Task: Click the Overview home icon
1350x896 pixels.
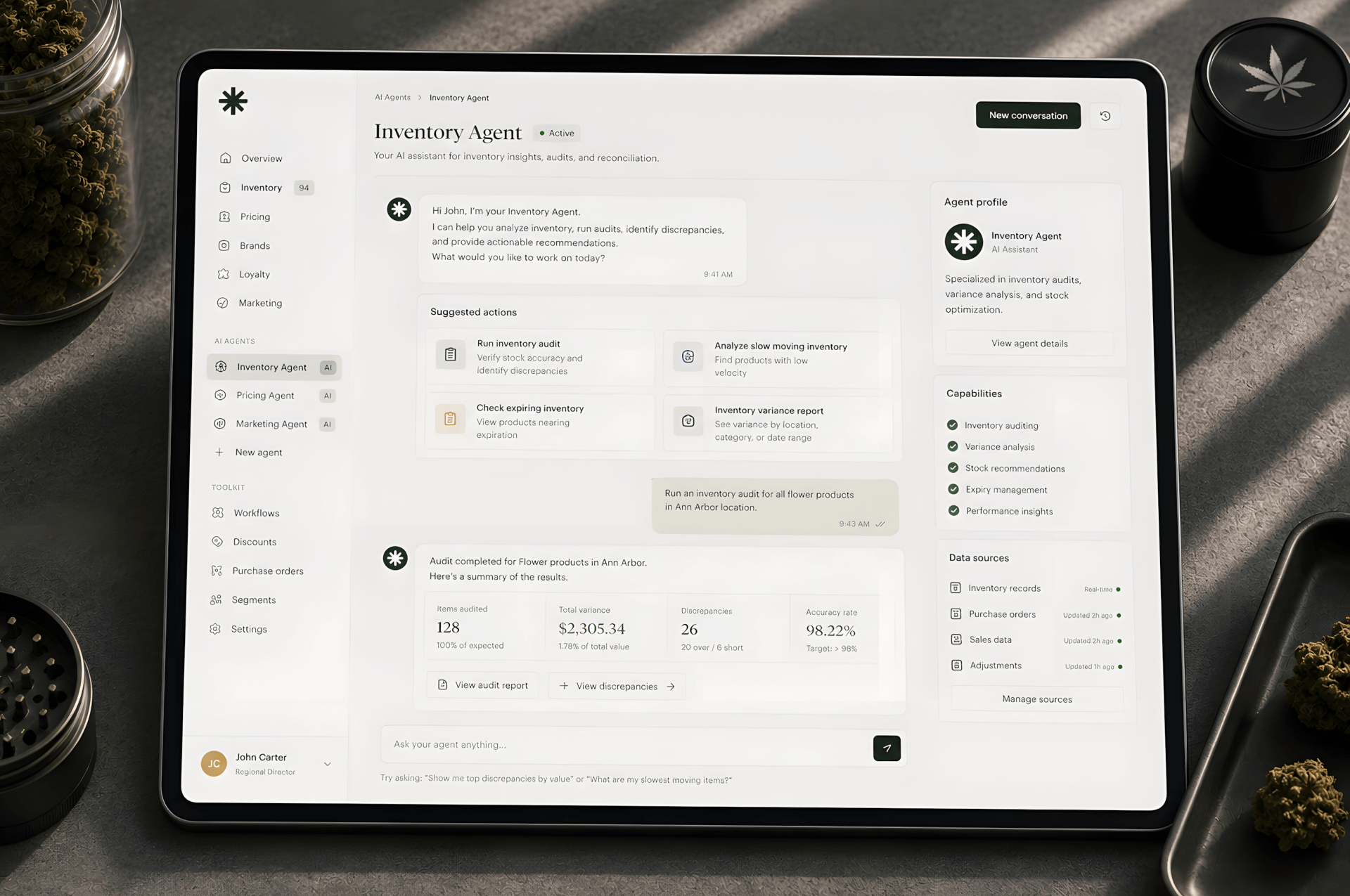Action: click(226, 158)
